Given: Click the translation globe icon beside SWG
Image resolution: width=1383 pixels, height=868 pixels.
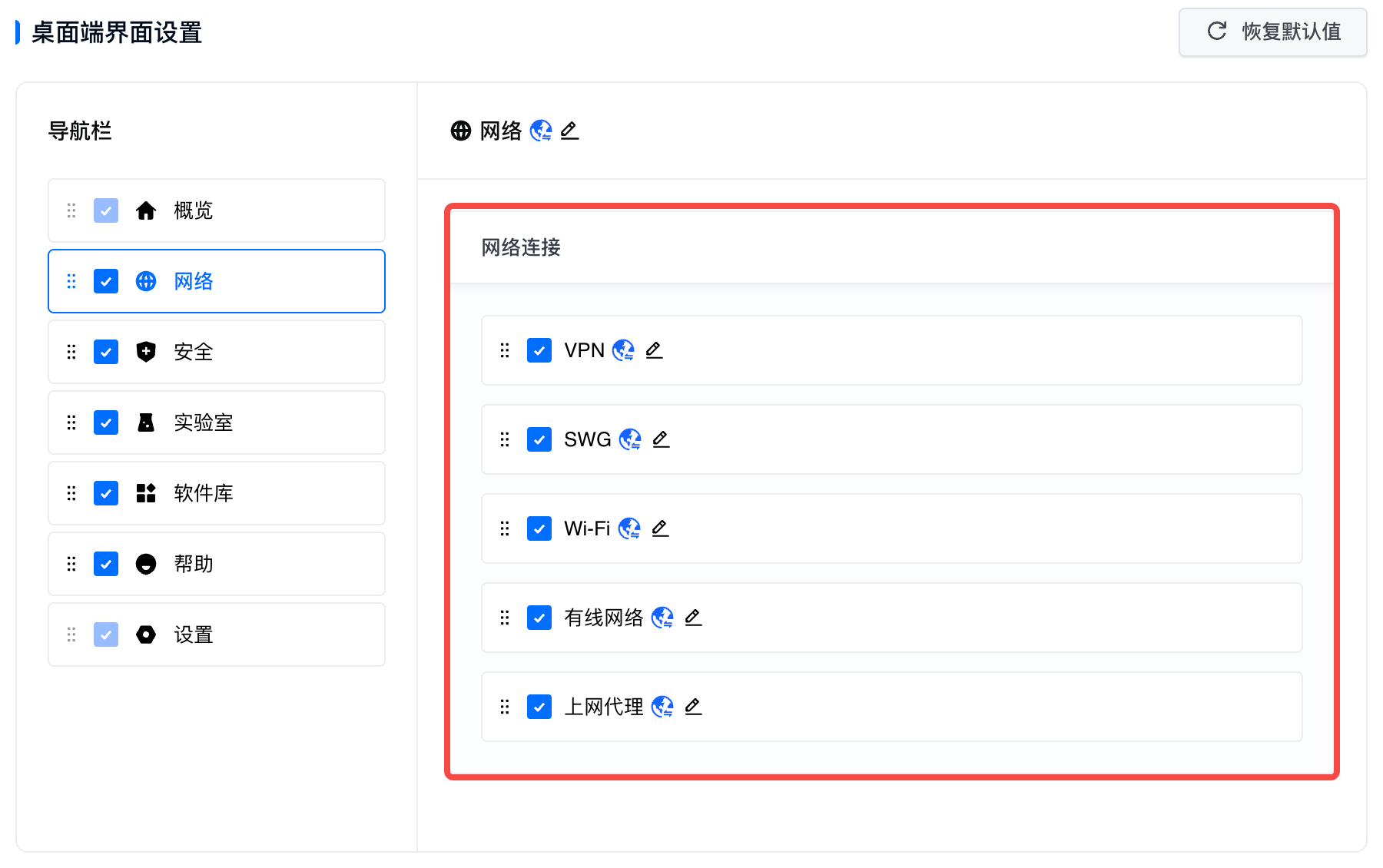Looking at the screenshot, I should point(630,439).
